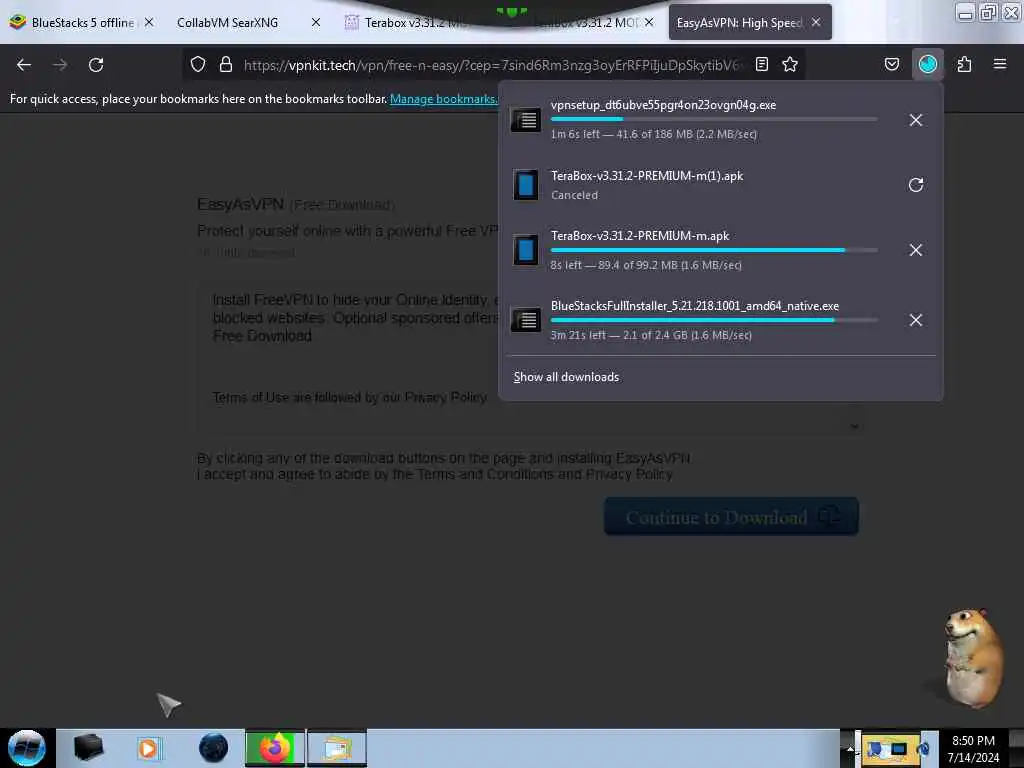This screenshot has width=1024, height=768.
Task: Open Show all downloads
Action: pos(566,377)
